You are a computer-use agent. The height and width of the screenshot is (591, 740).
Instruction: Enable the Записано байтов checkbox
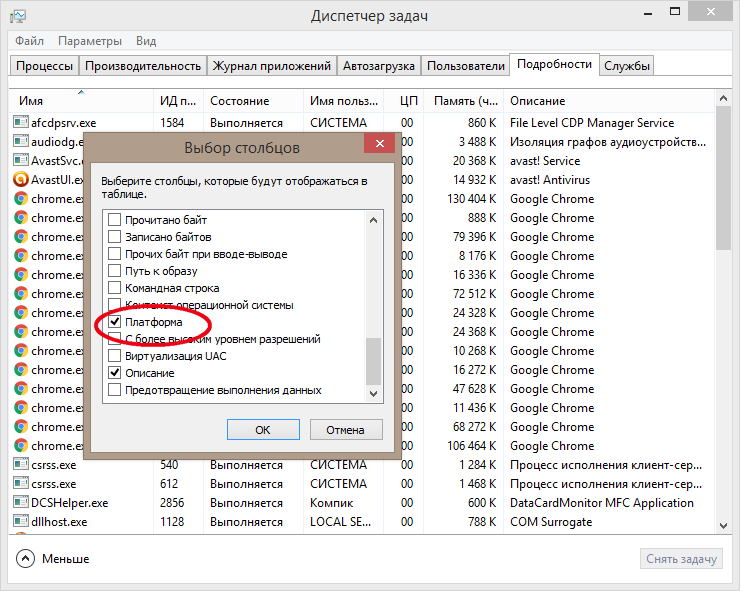point(114,236)
